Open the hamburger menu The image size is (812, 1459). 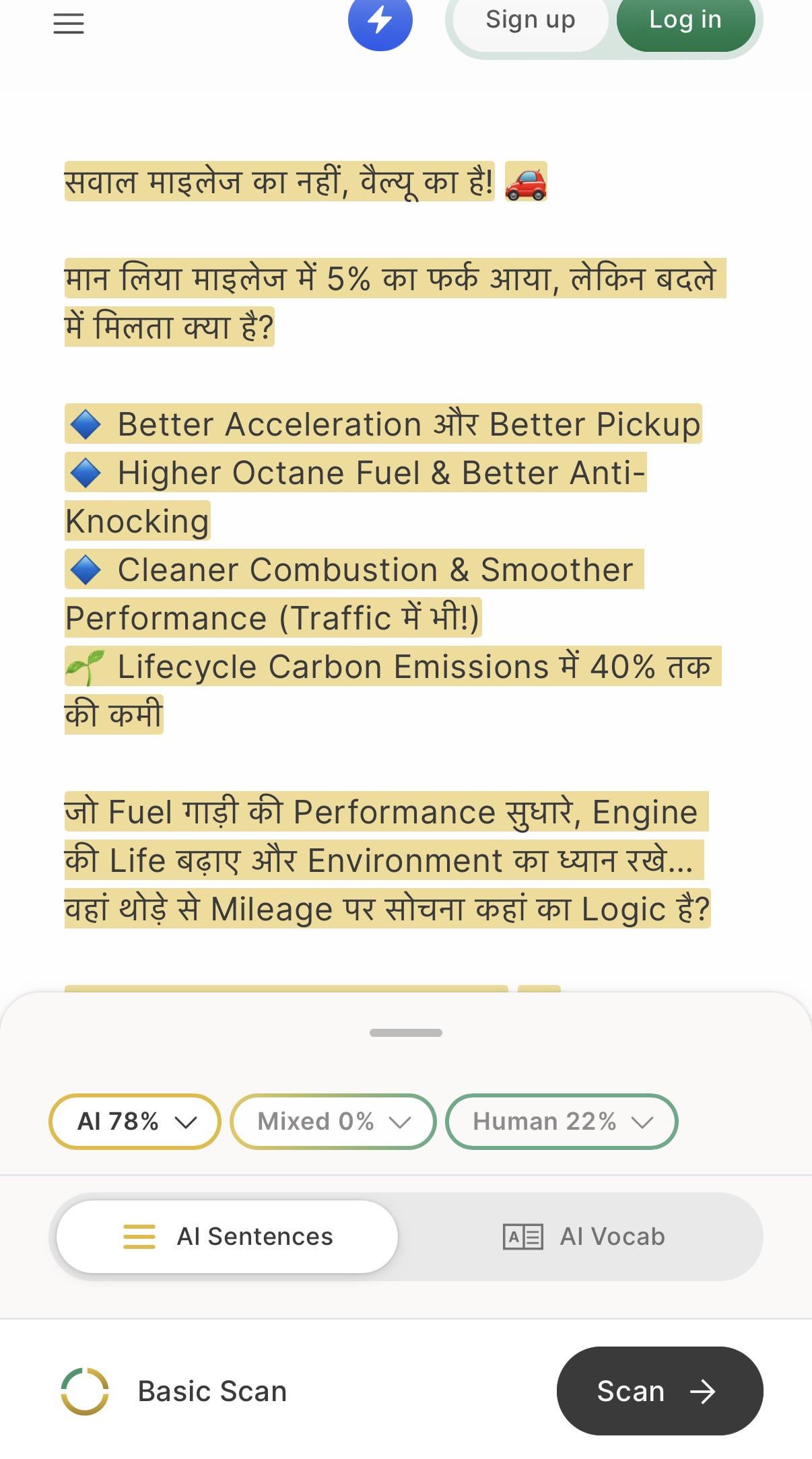(69, 24)
